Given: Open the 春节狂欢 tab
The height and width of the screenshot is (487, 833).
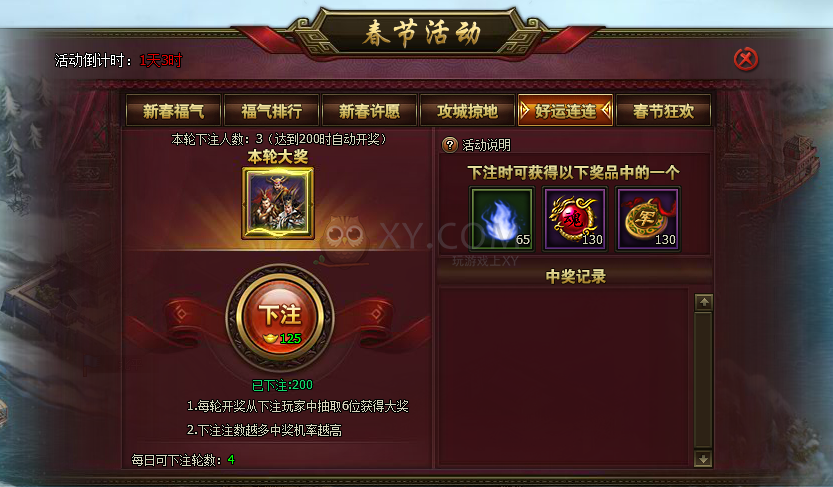Looking at the screenshot, I should click(664, 111).
